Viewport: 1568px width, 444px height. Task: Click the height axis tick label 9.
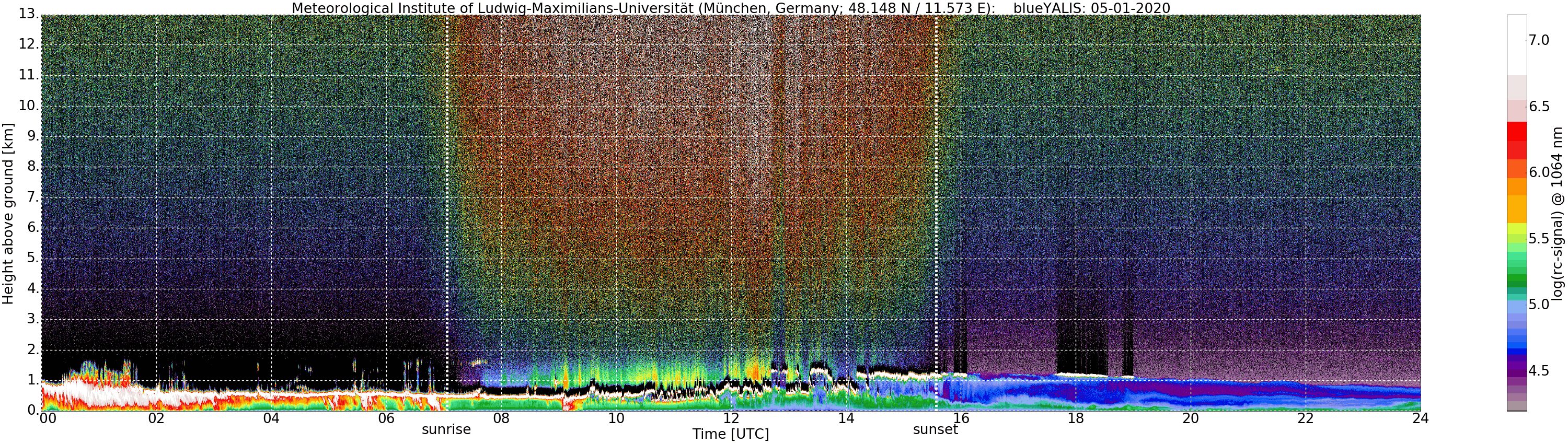click(33, 136)
